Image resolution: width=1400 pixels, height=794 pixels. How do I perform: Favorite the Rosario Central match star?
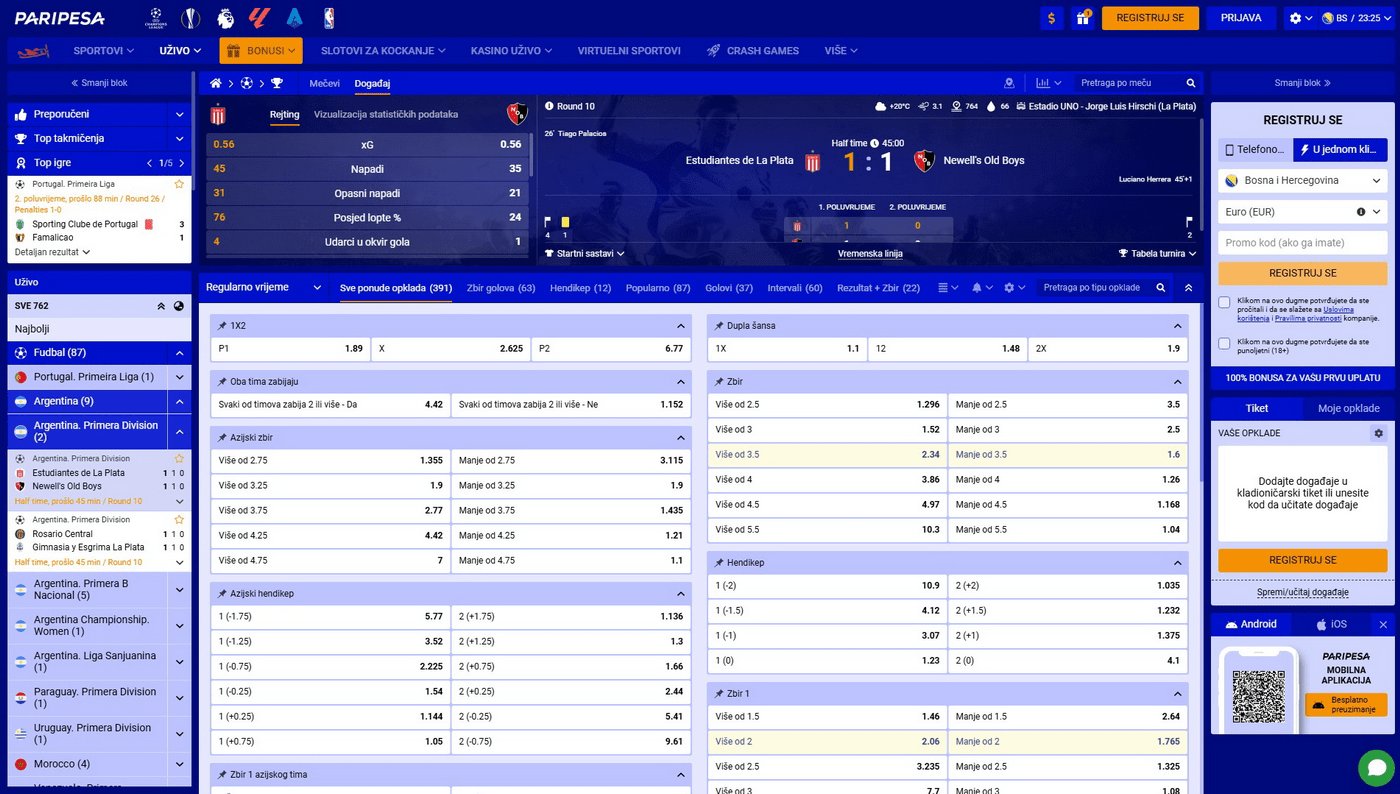click(179, 520)
